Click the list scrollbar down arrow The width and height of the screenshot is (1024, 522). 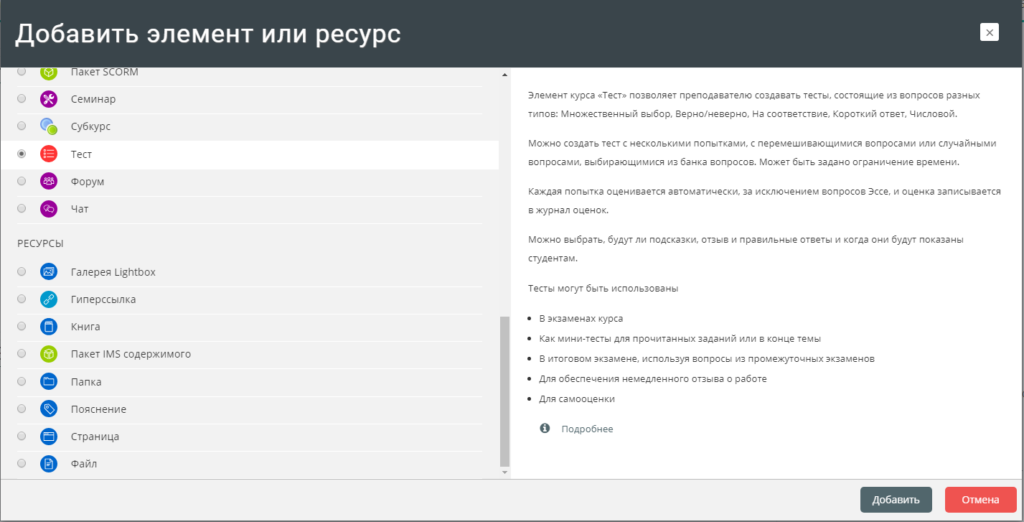click(x=504, y=471)
